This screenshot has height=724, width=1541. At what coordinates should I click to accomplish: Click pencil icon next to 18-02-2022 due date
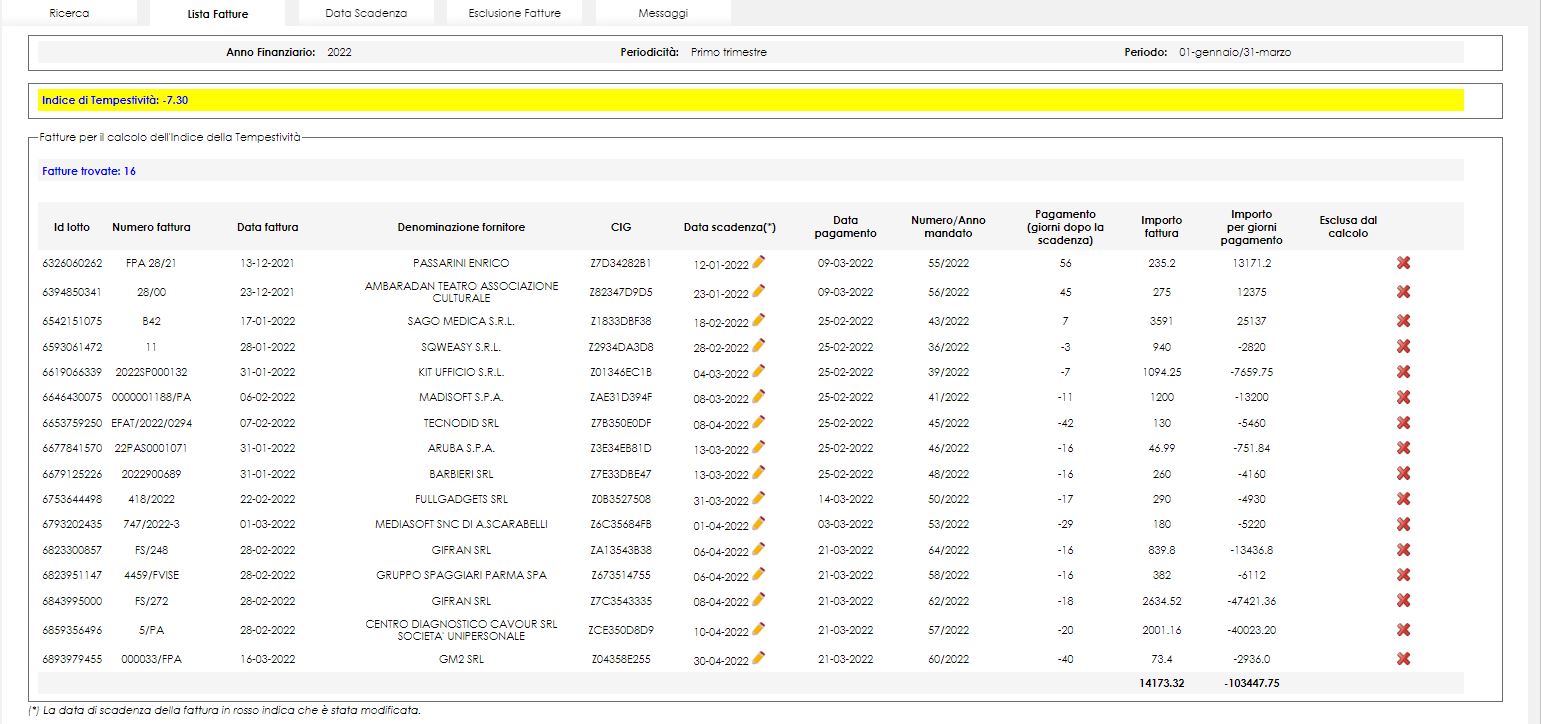pos(759,320)
